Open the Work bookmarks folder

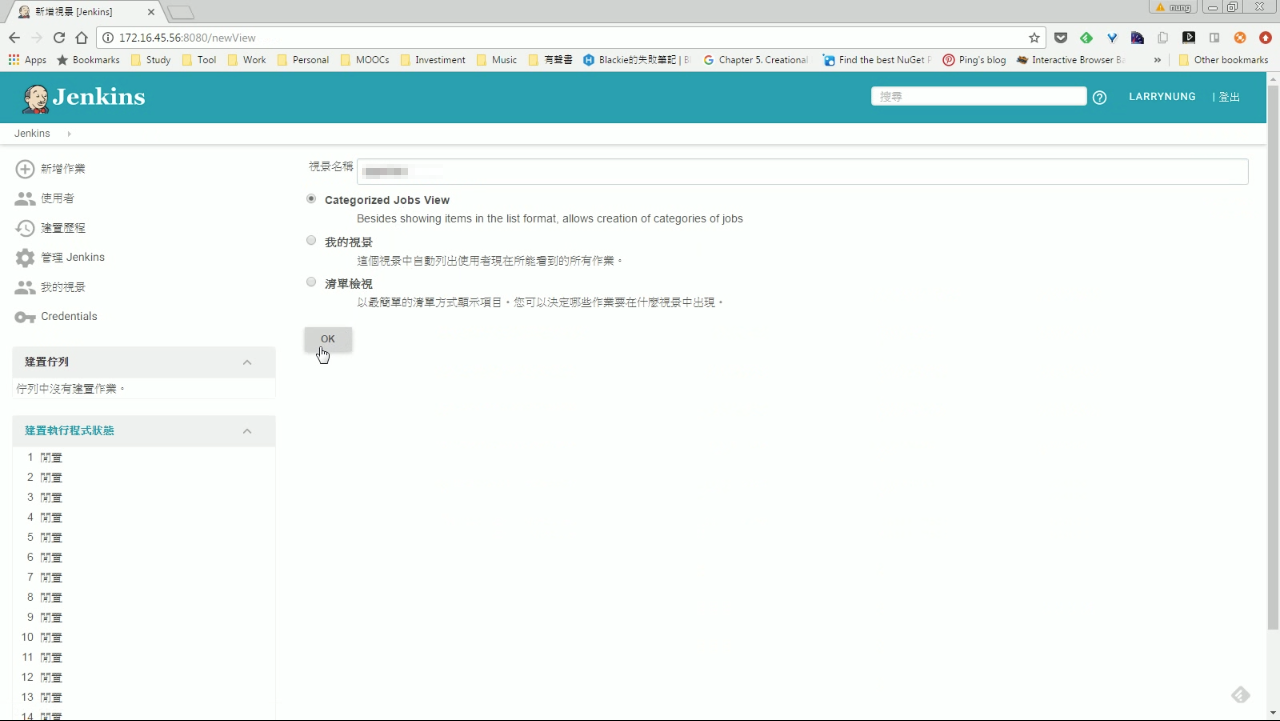[x=246, y=60]
